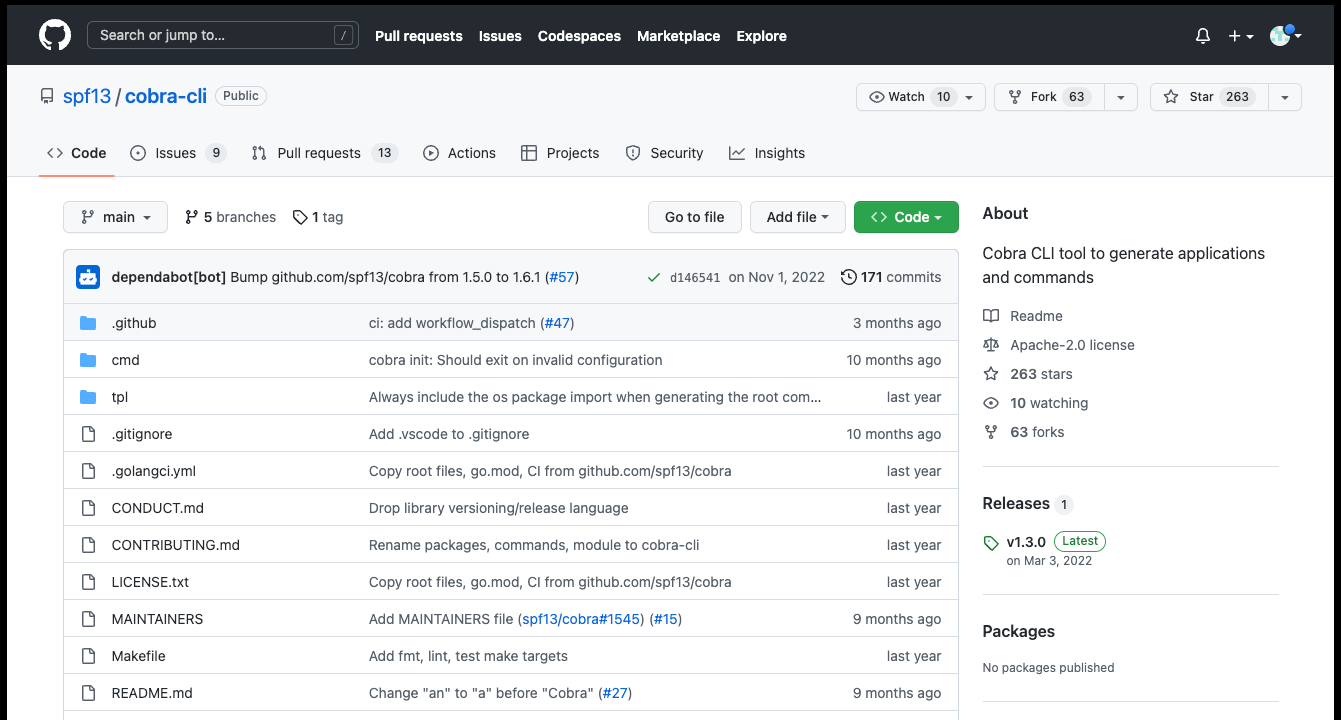The height and width of the screenshot is (720, 1341).
Task: Fork the cobra-cli repository
Action: tap(1049, 96)
